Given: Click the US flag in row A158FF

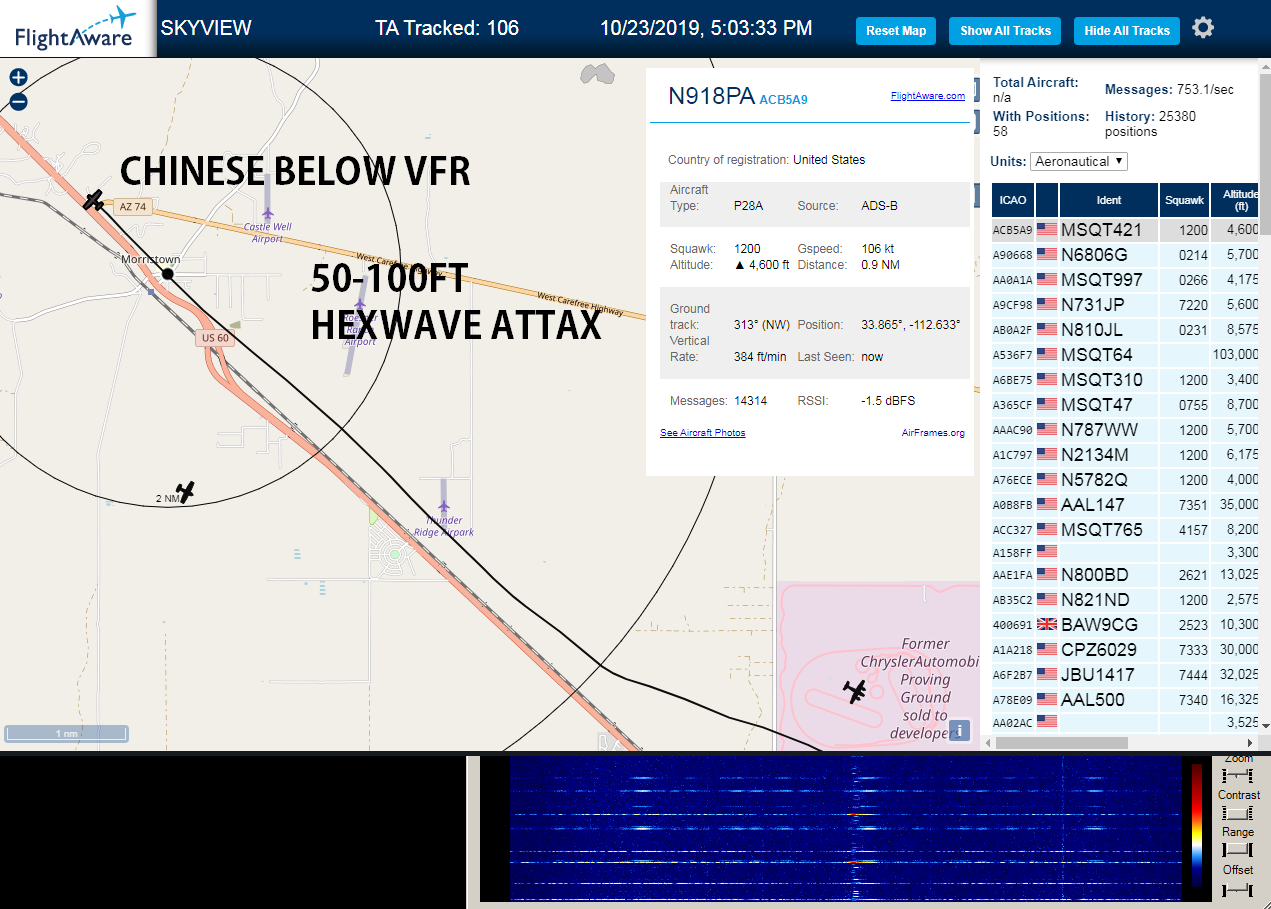Looking at the screenshot, I should [1047, 552].
